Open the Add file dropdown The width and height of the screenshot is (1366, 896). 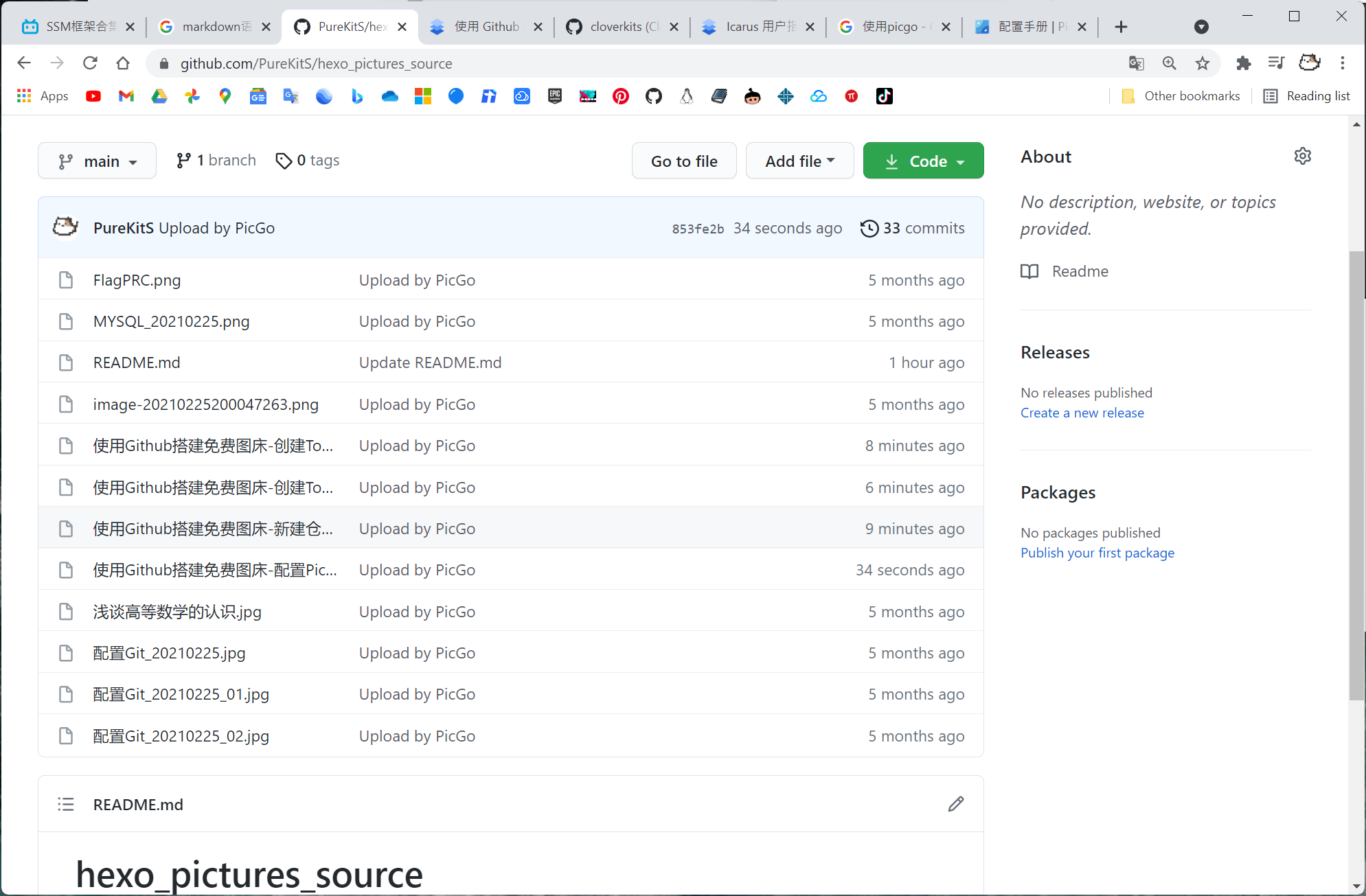click(799, 161)
